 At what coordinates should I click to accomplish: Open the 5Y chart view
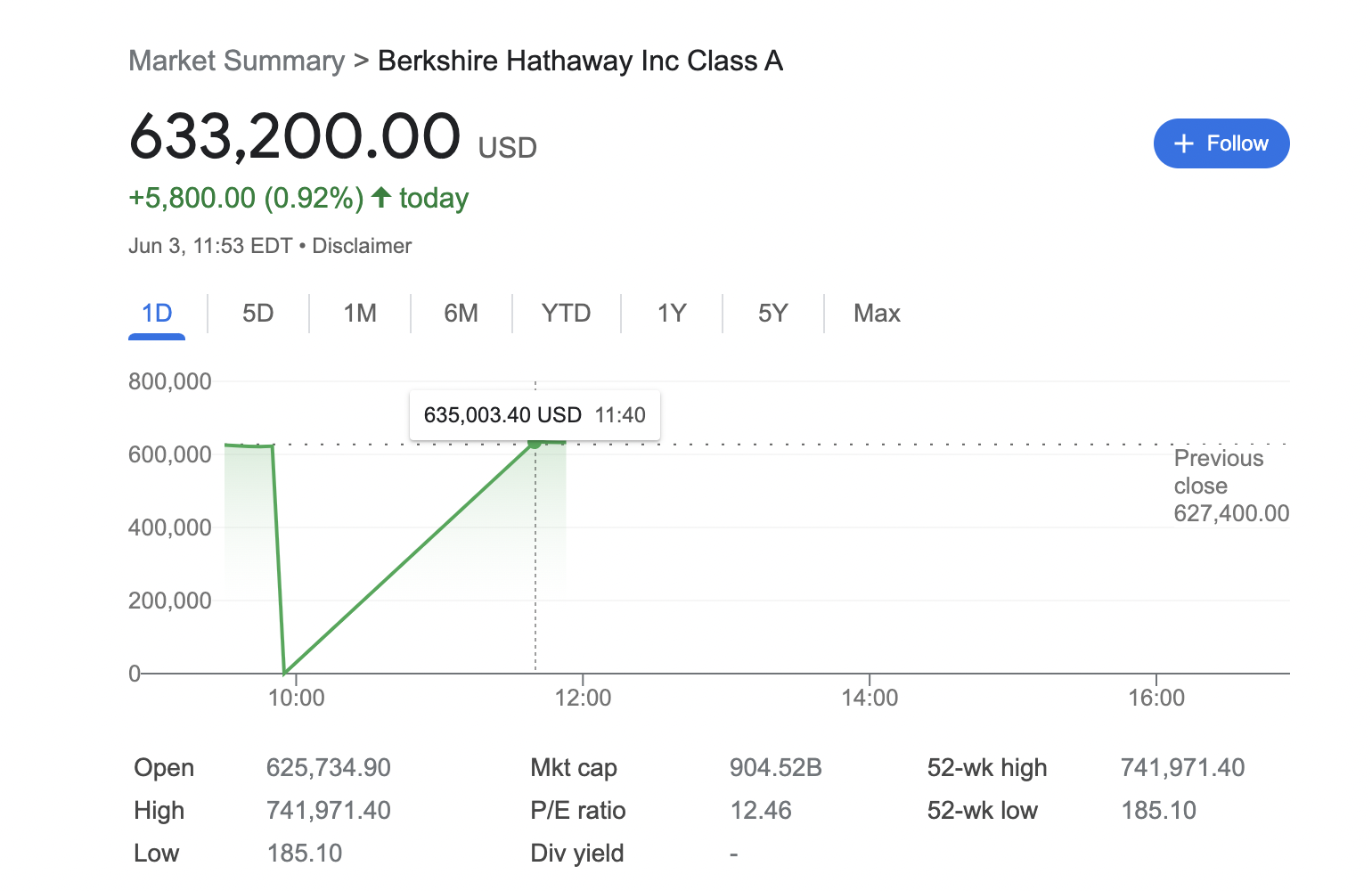[x=773, y=314]
